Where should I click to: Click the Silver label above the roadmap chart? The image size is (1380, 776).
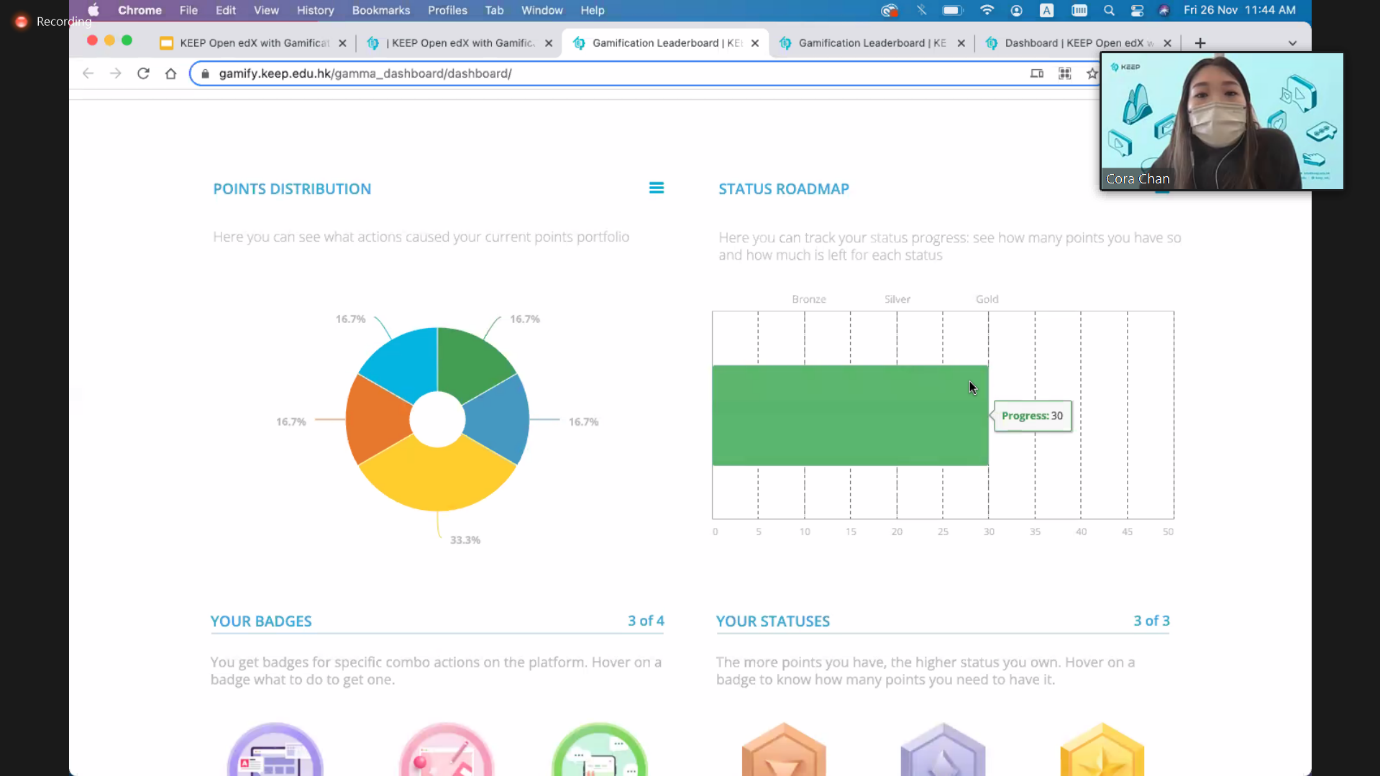(x=898, y=299)
